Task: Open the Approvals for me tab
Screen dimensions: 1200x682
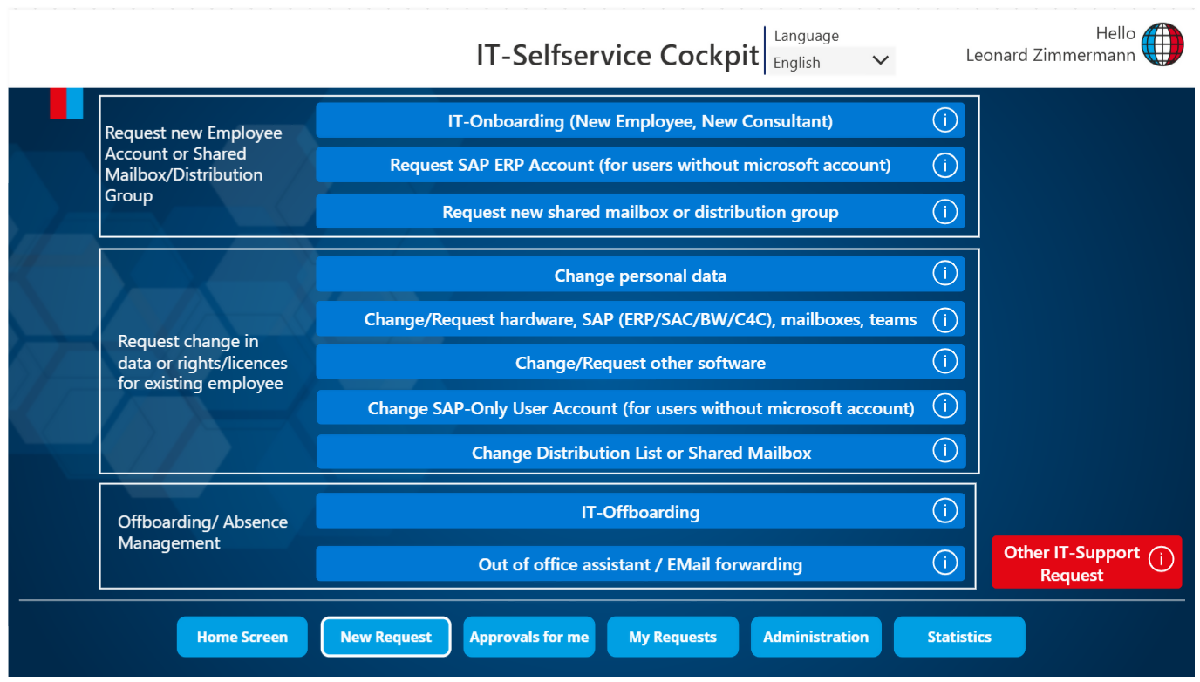Action: click(529, 637)
